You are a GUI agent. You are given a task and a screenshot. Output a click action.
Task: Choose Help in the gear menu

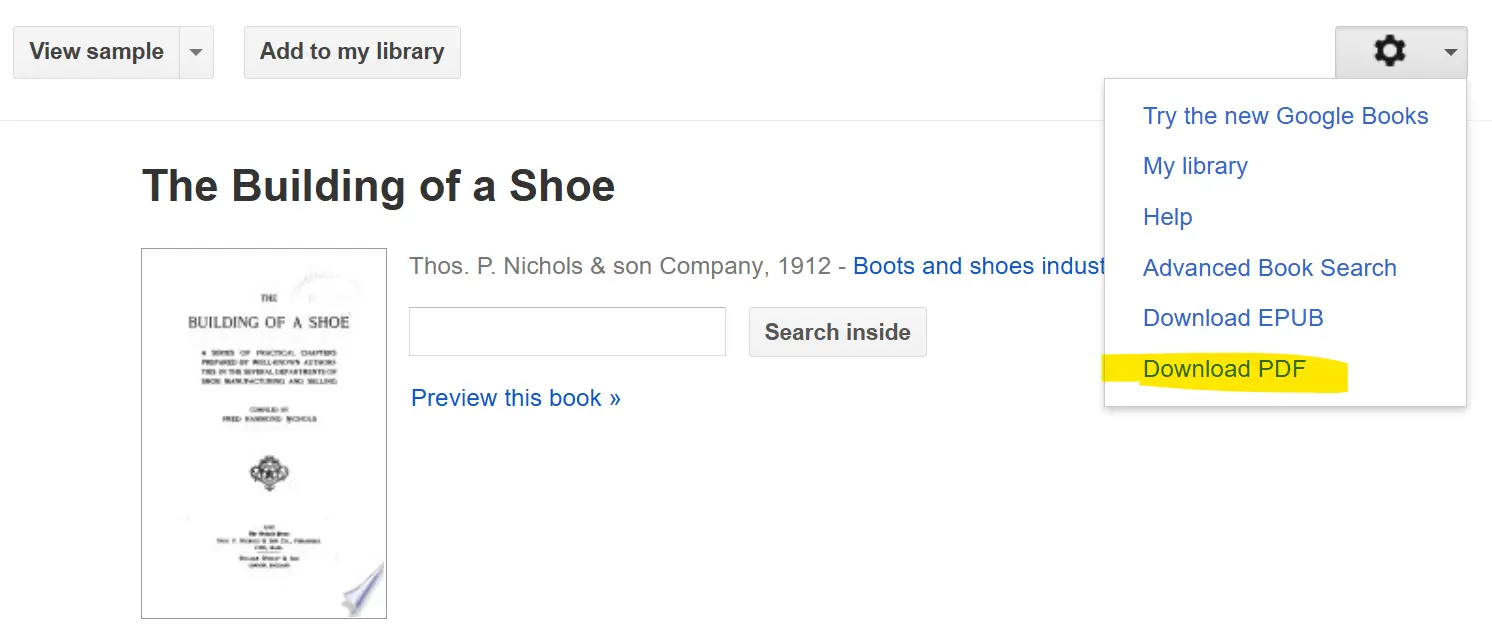coord(1167,217)
